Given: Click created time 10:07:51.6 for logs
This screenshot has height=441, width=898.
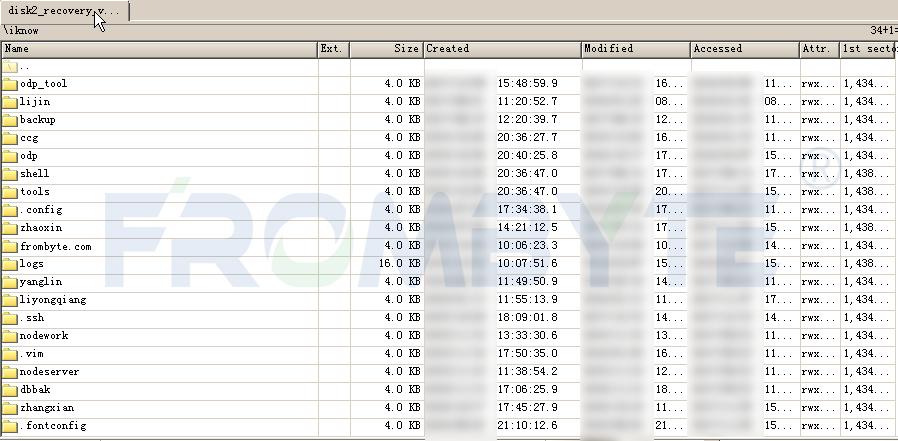Looking at the screenshot, I should [527, 263].
